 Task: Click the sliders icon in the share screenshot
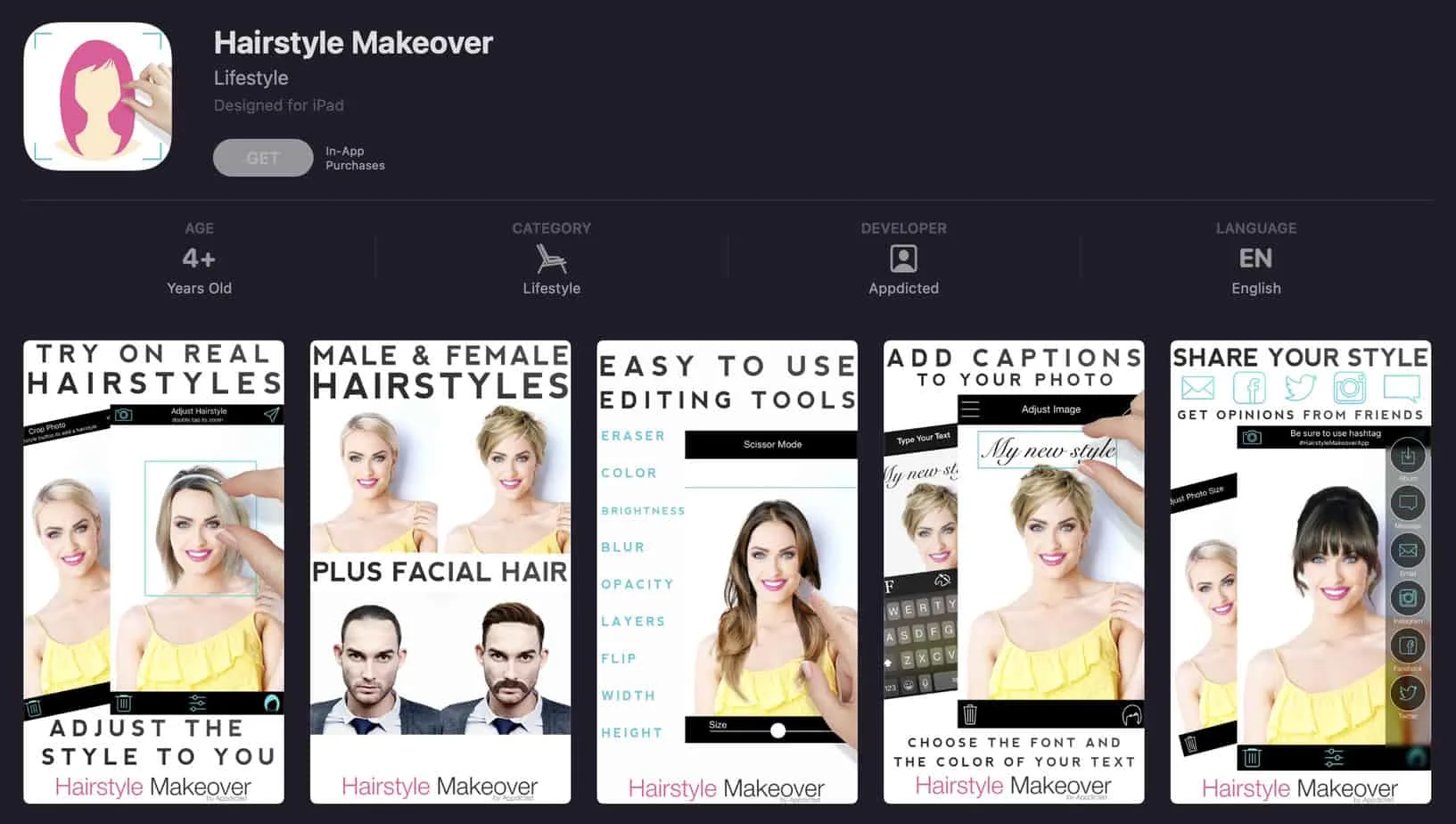click(x=1334, y=758)
